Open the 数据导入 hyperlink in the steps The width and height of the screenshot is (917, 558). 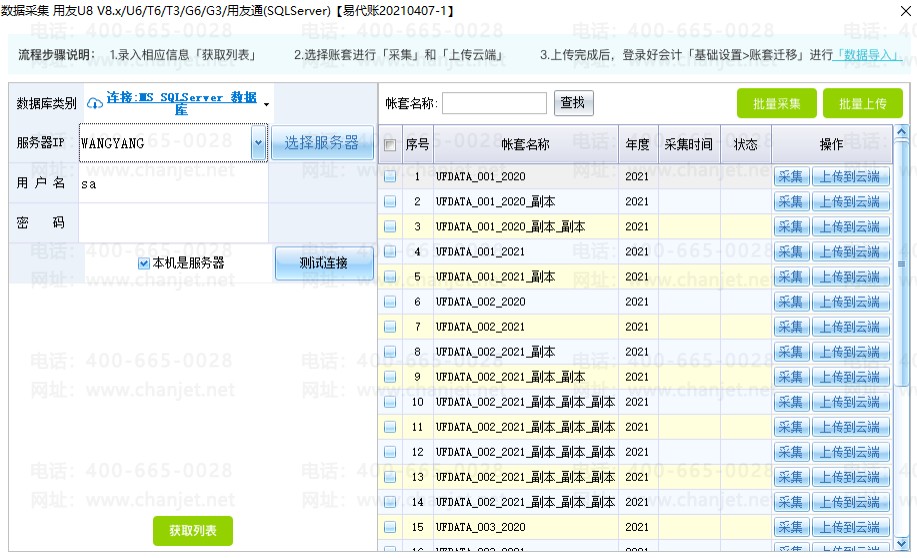[867, 55]
